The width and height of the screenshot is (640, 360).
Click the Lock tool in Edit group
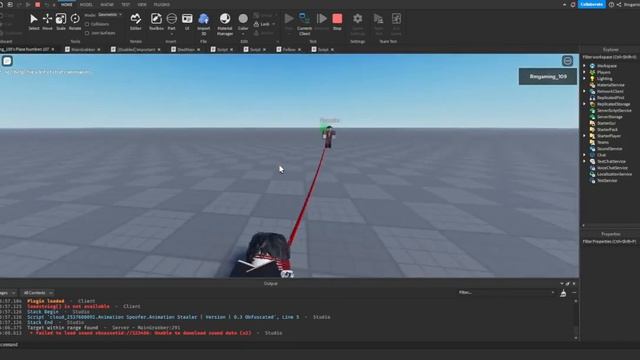[262, 24]
